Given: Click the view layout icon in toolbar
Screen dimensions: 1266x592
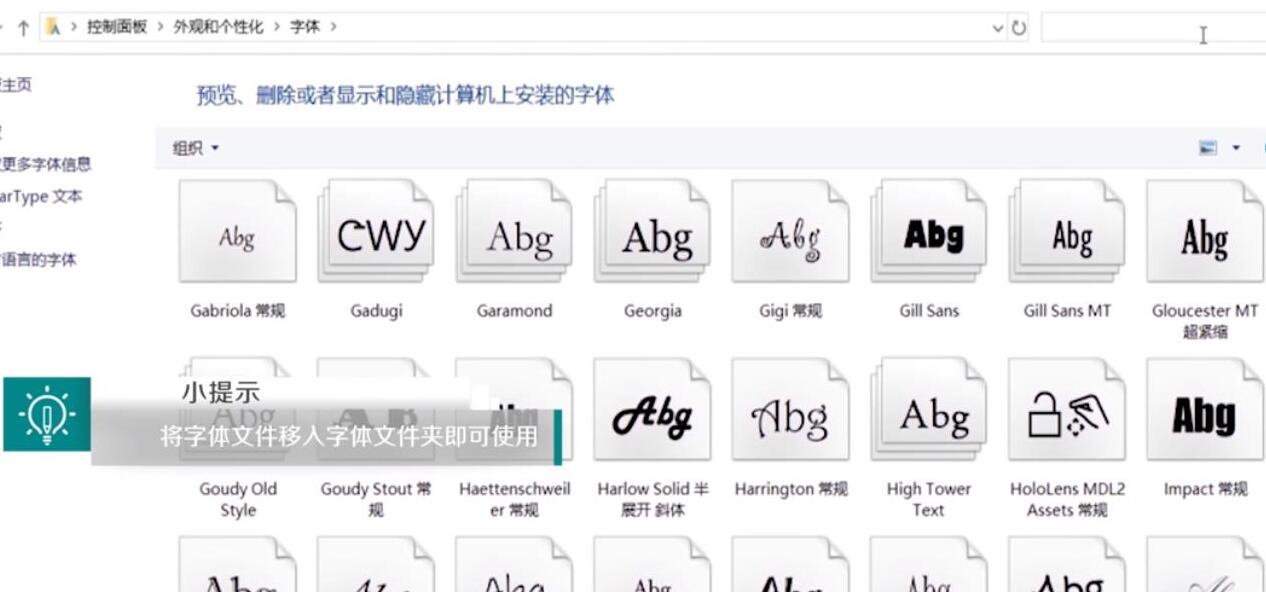Looking at the screenshot, I should coord(1208,148).
